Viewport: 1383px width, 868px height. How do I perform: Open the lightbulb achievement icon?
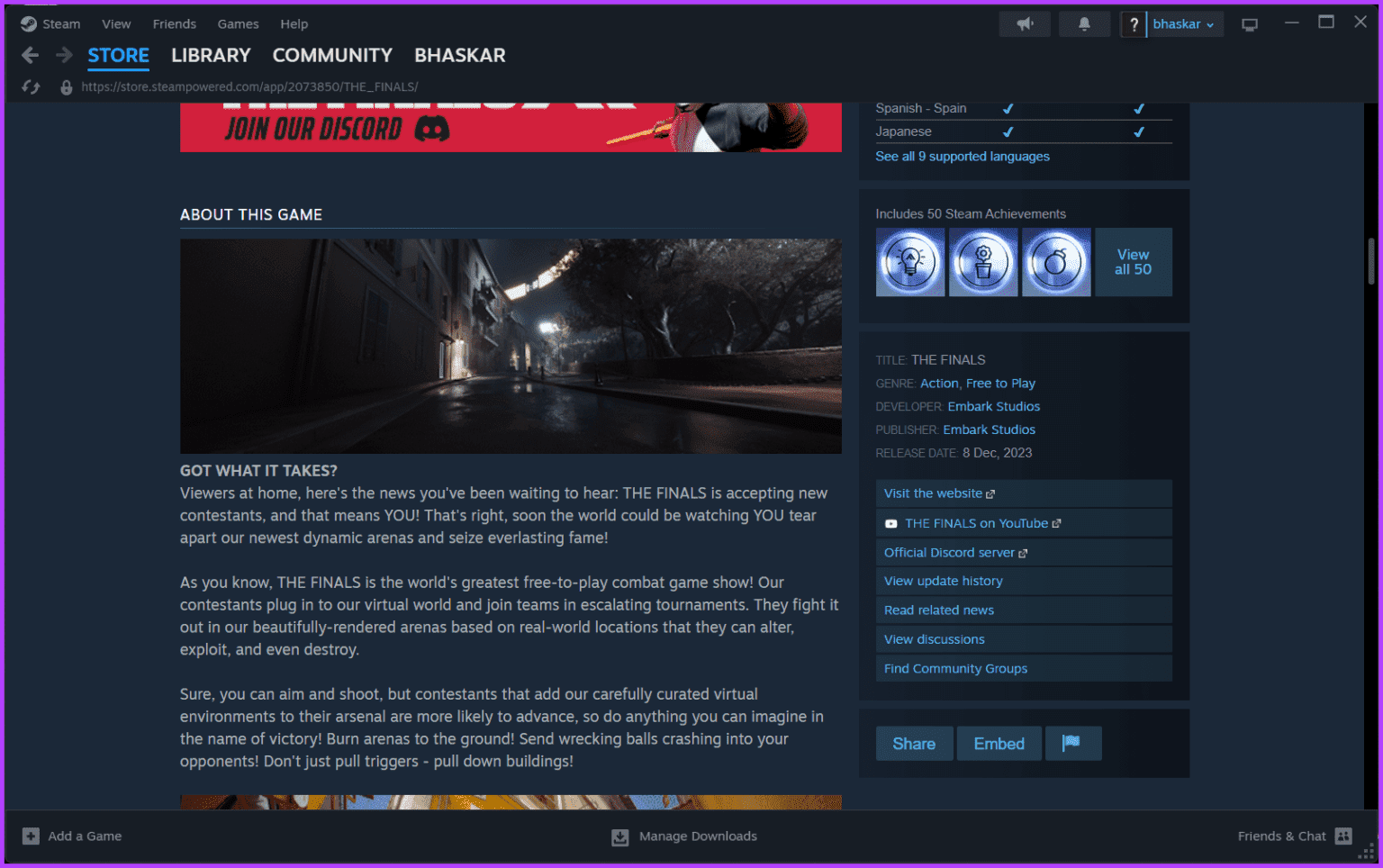click(x=910, y=262)
